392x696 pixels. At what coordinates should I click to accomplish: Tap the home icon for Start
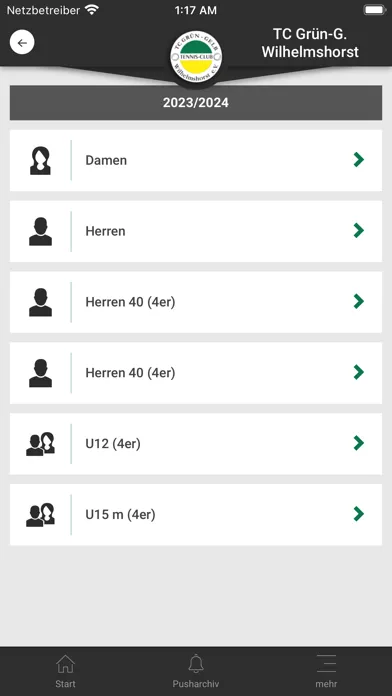[x=65, y=664]
